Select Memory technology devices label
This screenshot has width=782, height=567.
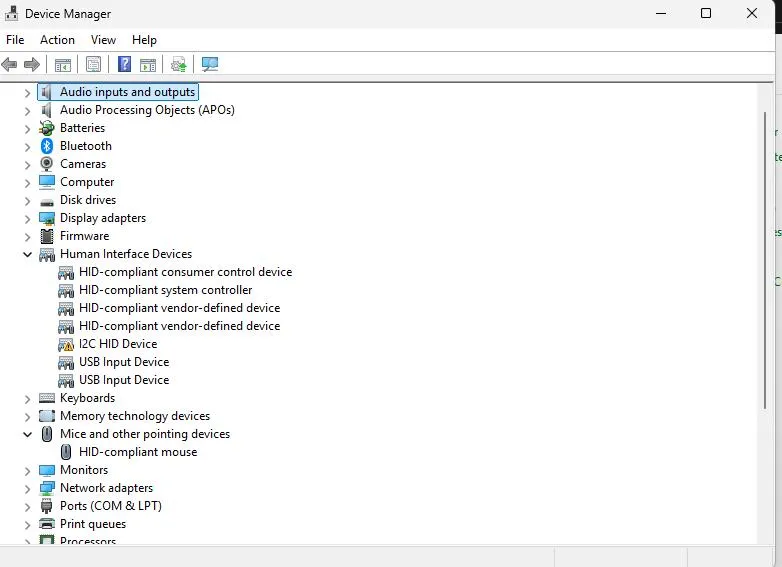(x=135, y=416)
